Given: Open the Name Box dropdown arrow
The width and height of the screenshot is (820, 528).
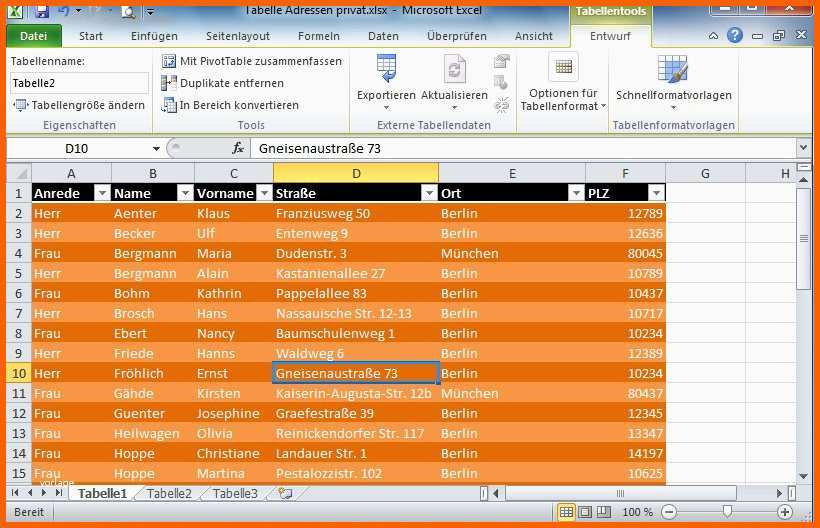Looking at the screenshot, I should [x=156, y=148].
